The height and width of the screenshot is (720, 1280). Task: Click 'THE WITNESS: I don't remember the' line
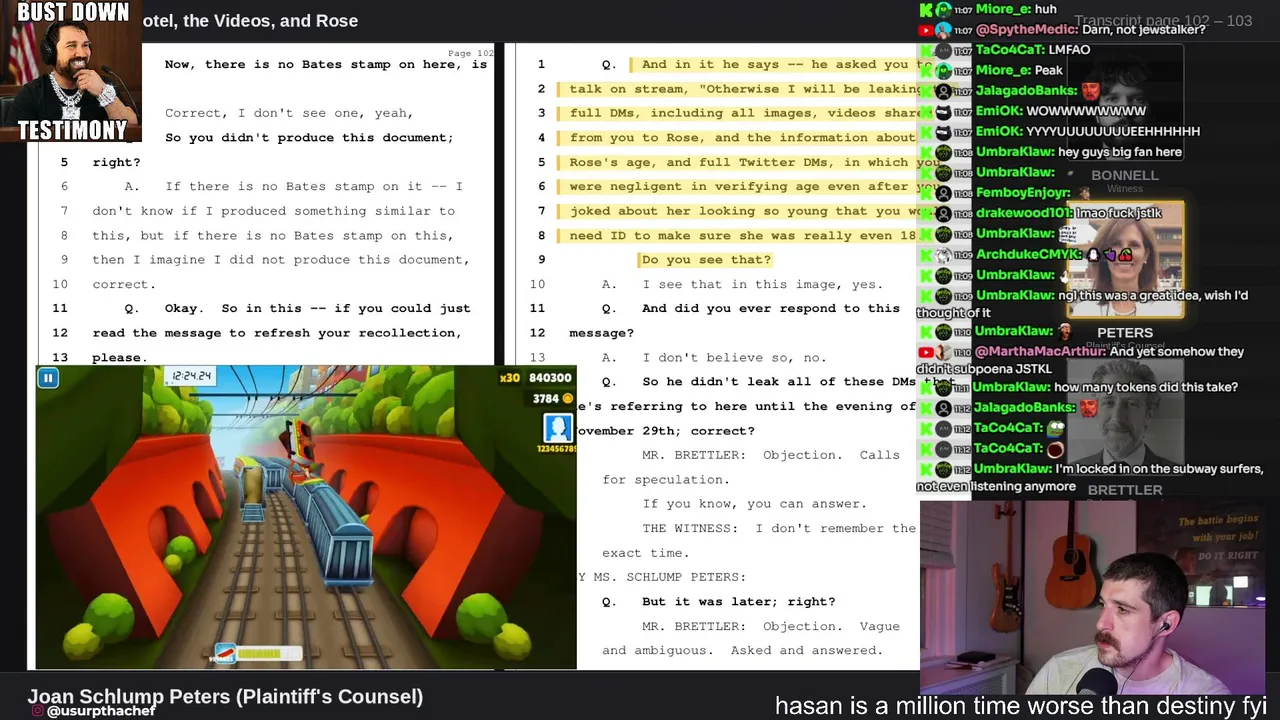779,529
